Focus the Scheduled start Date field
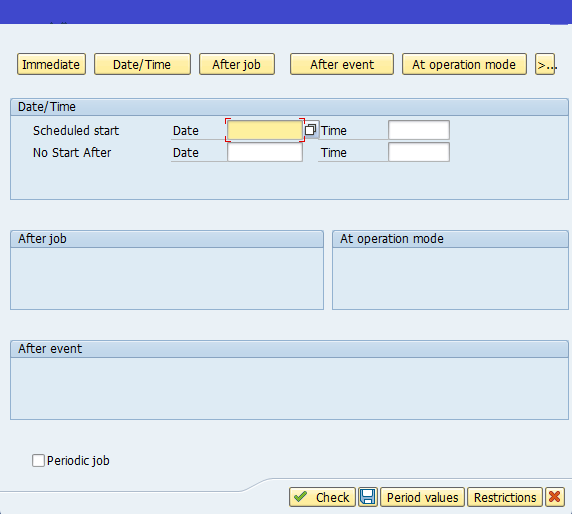The image size is (572, 514). [265, 130]
